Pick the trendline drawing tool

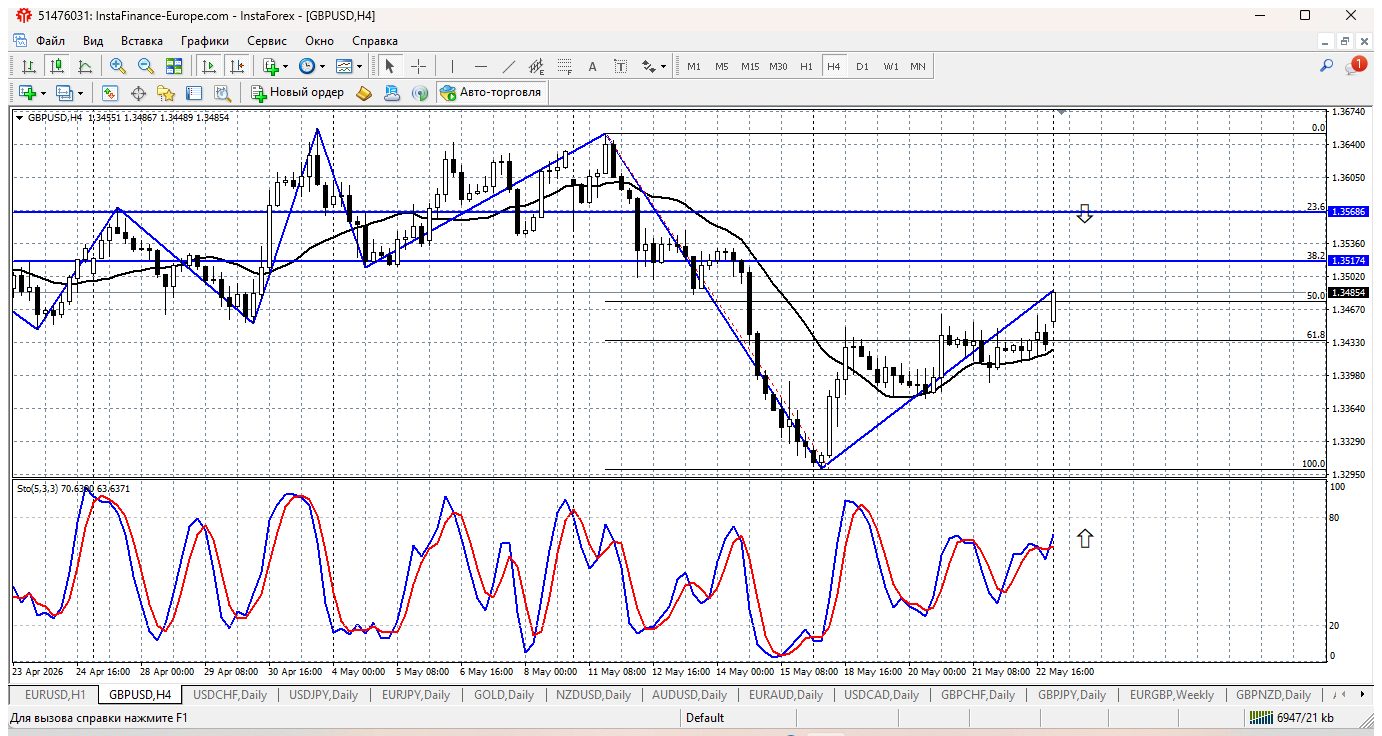508,66
